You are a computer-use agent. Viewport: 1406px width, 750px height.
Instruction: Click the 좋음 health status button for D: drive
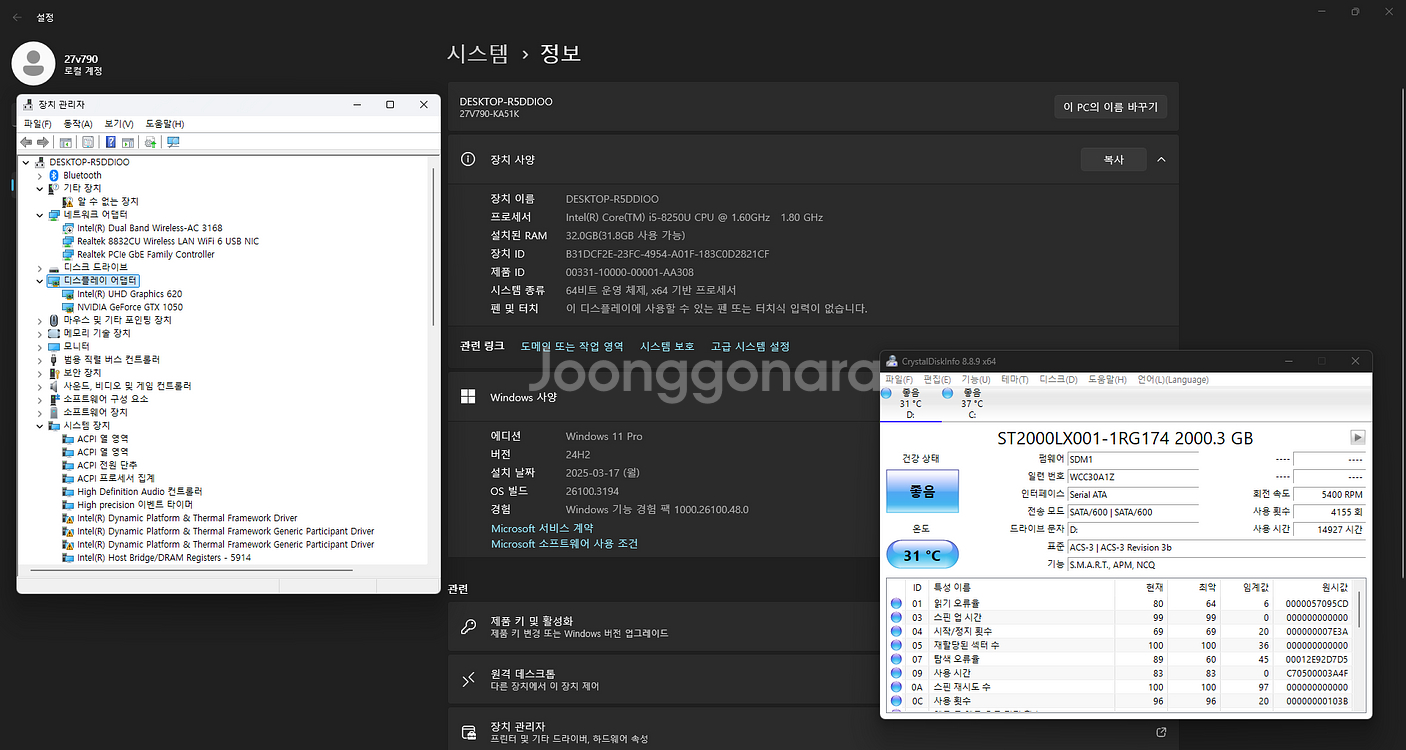click(921, 490)
